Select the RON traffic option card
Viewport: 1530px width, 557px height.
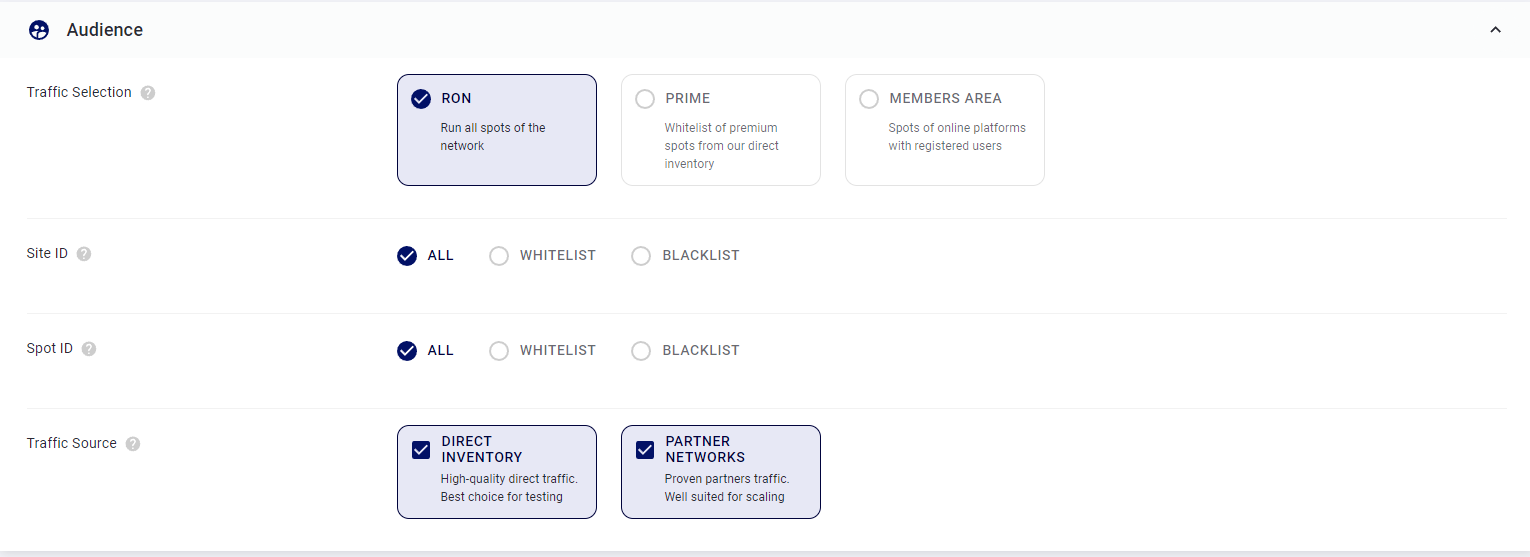pos(497,130)
